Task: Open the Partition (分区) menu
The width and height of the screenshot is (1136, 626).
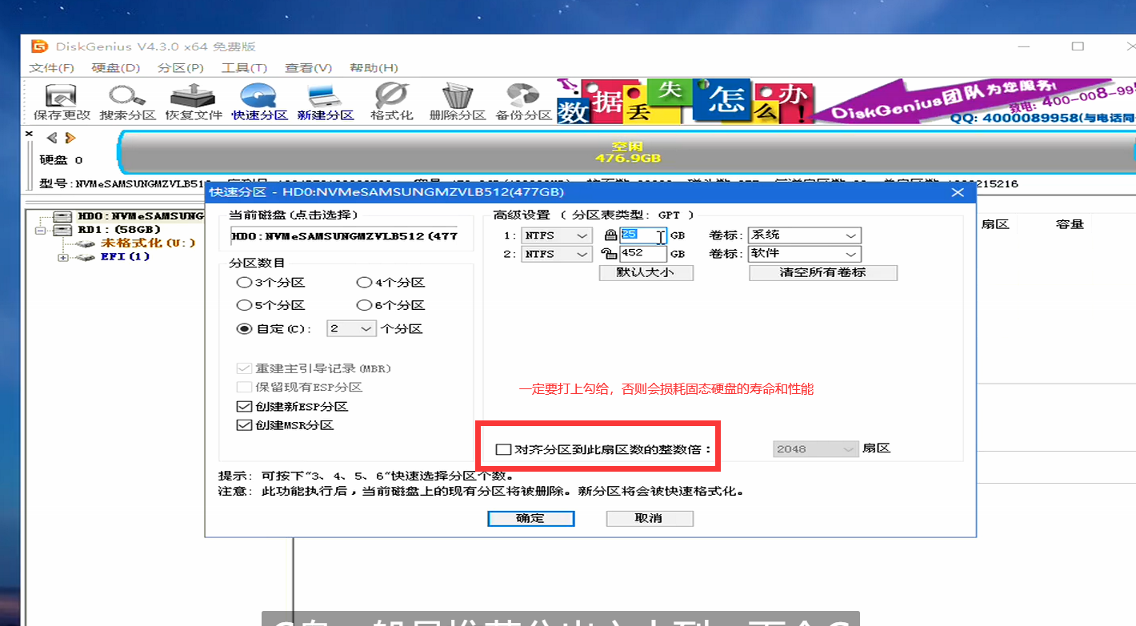Action: coord(180,68)
